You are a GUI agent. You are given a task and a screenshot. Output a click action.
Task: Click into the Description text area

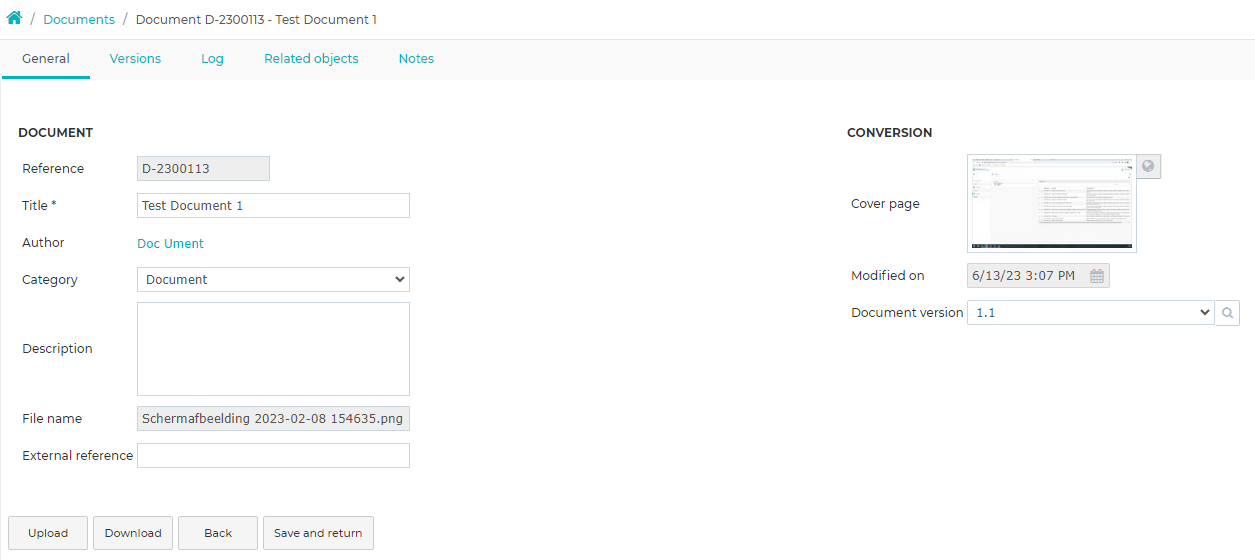[x=273, y=349]
